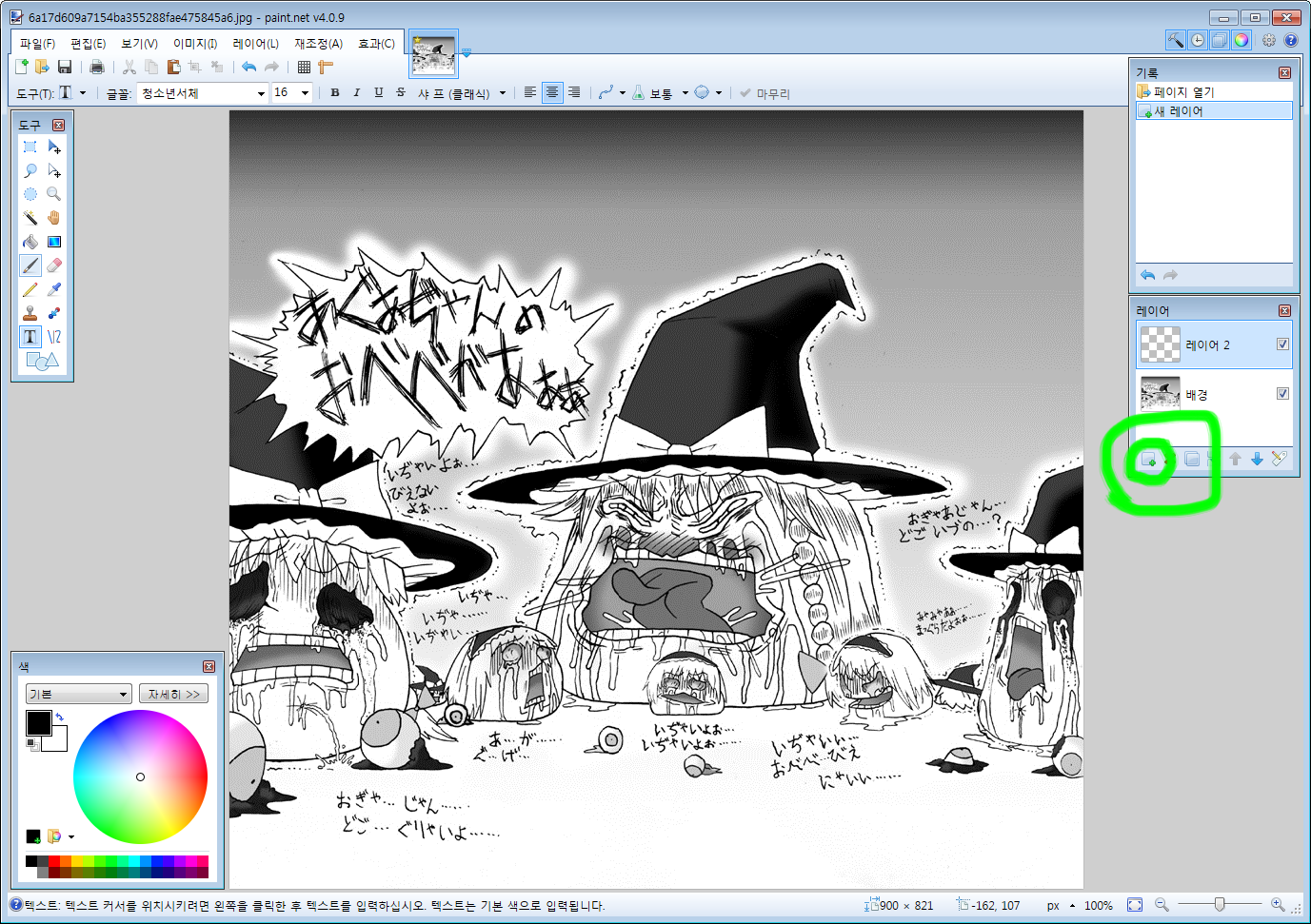This screenshot has height=924, width=1311.
Task: Open the 도구 tool chooser dropdown
Action: click(x=83, y=93)
